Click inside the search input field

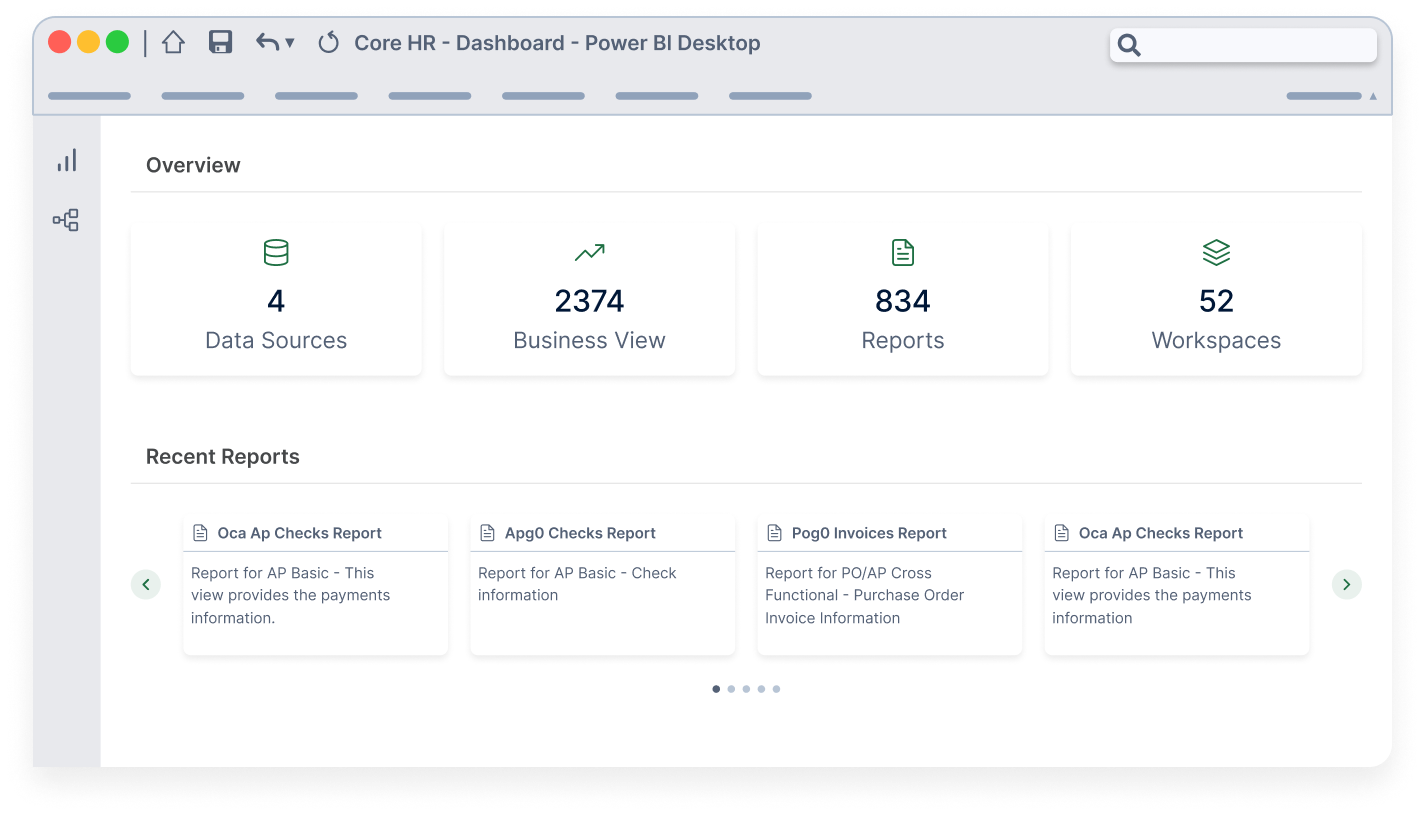(1255, 45)
